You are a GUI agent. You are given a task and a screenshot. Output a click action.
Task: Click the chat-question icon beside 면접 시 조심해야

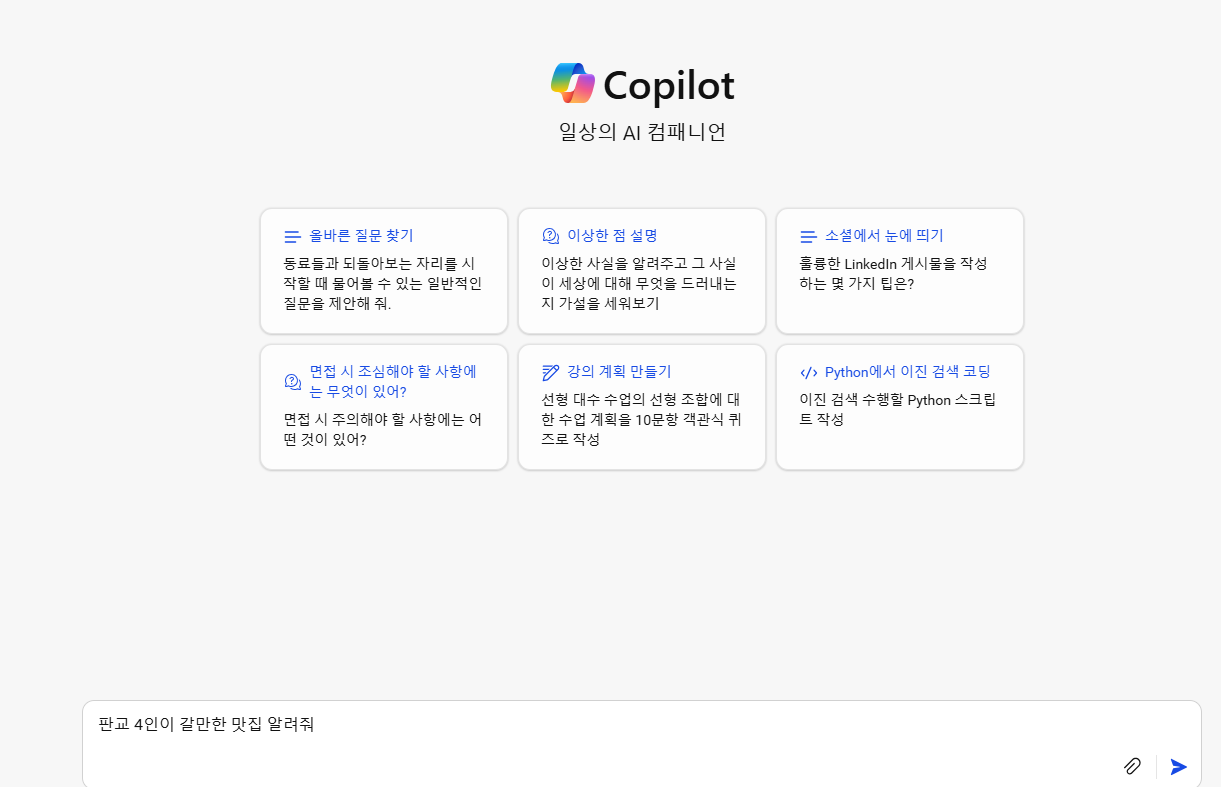[x=293, y=381]
